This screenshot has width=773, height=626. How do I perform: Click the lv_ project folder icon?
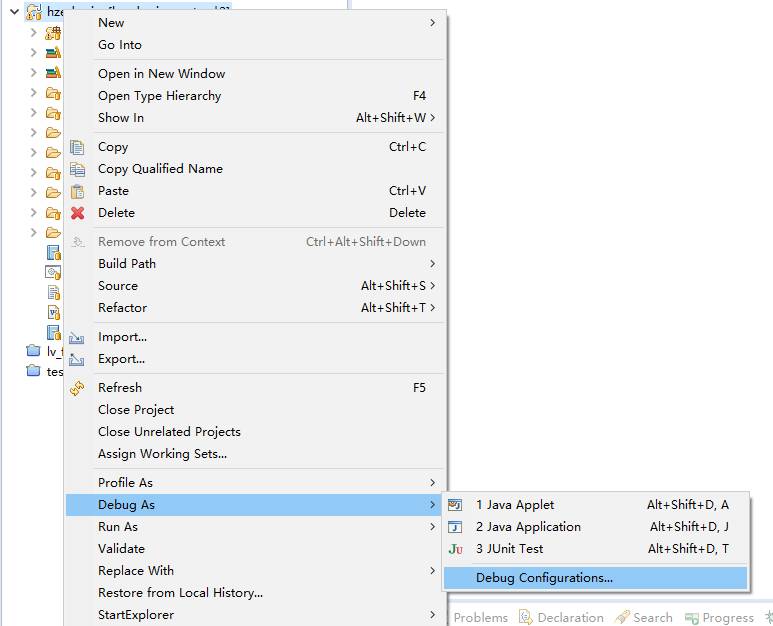point(33,350)
